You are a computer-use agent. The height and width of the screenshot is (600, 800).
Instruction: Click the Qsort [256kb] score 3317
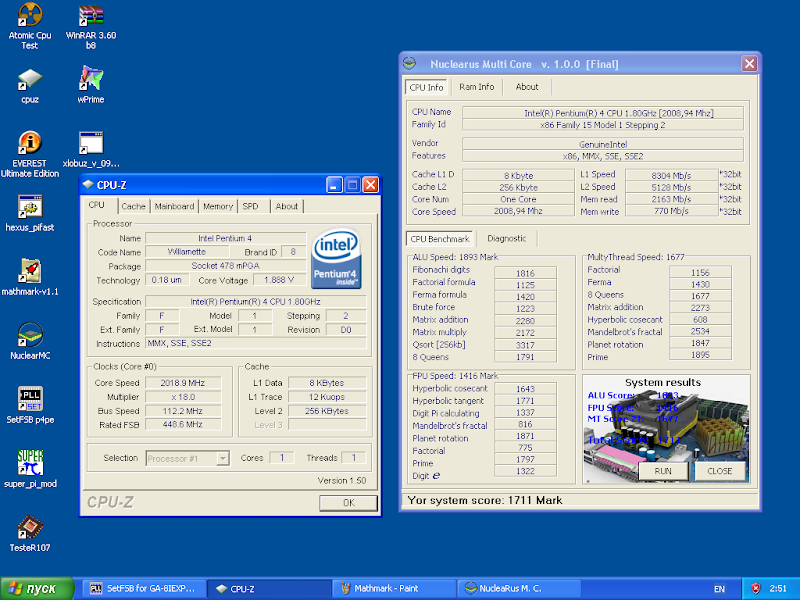(525, 345)
